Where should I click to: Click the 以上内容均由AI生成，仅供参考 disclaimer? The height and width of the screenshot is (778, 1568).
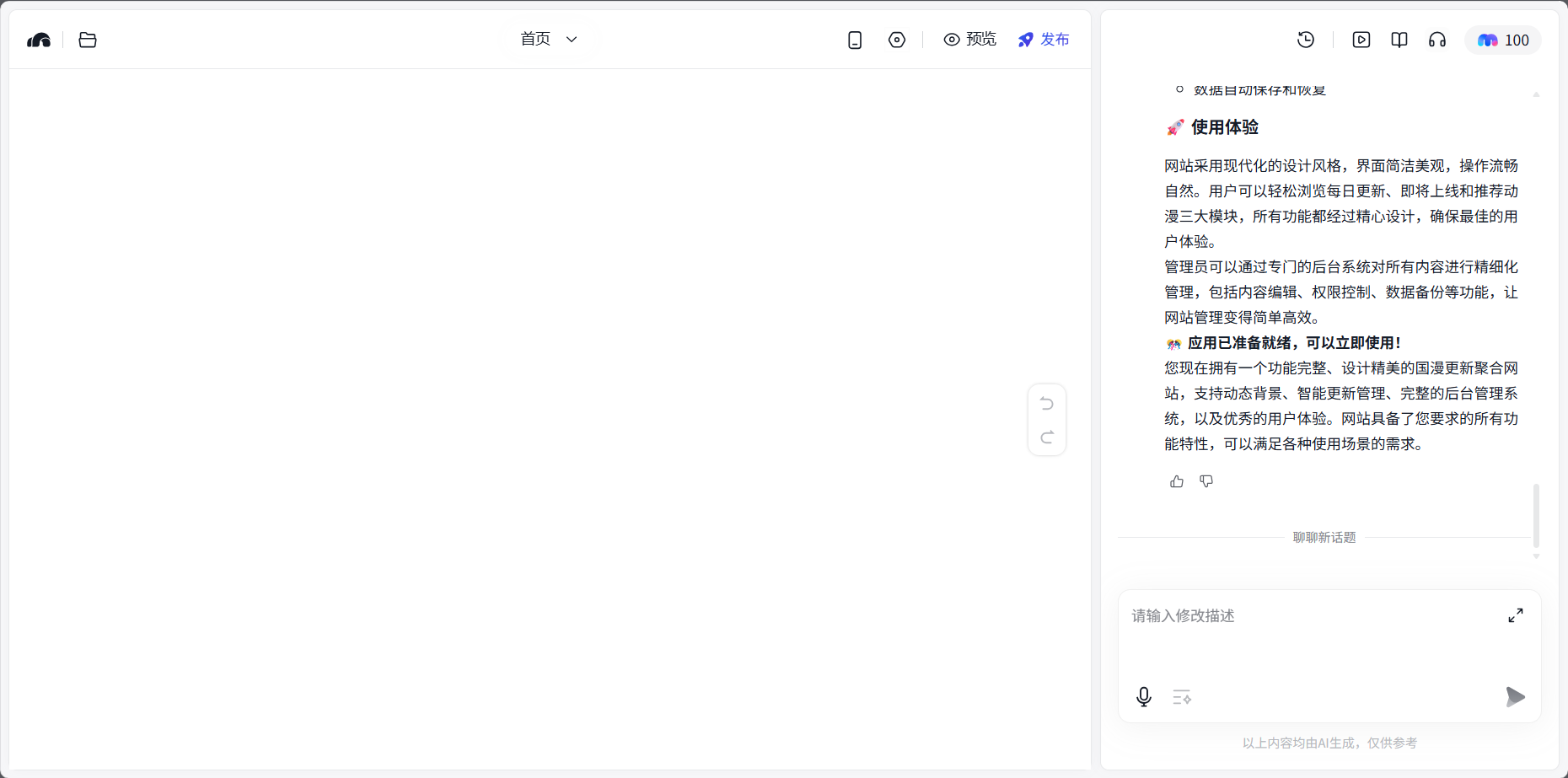1329,743
